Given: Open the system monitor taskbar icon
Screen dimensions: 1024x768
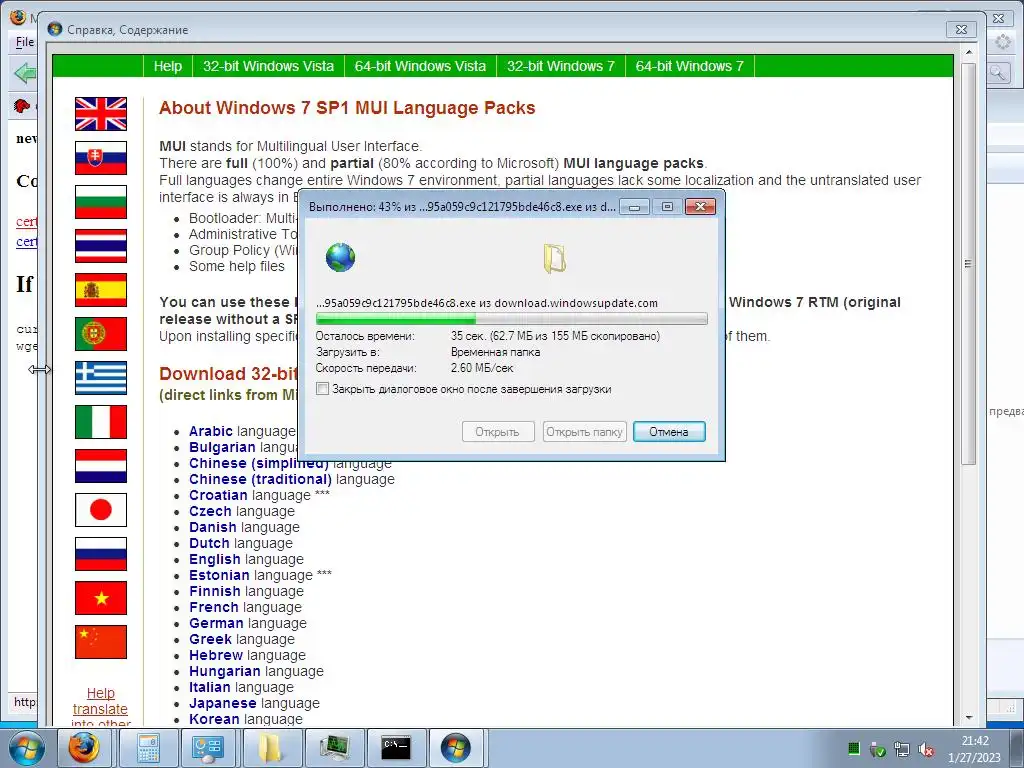Looking at the screenshot, I should (334, 748).
